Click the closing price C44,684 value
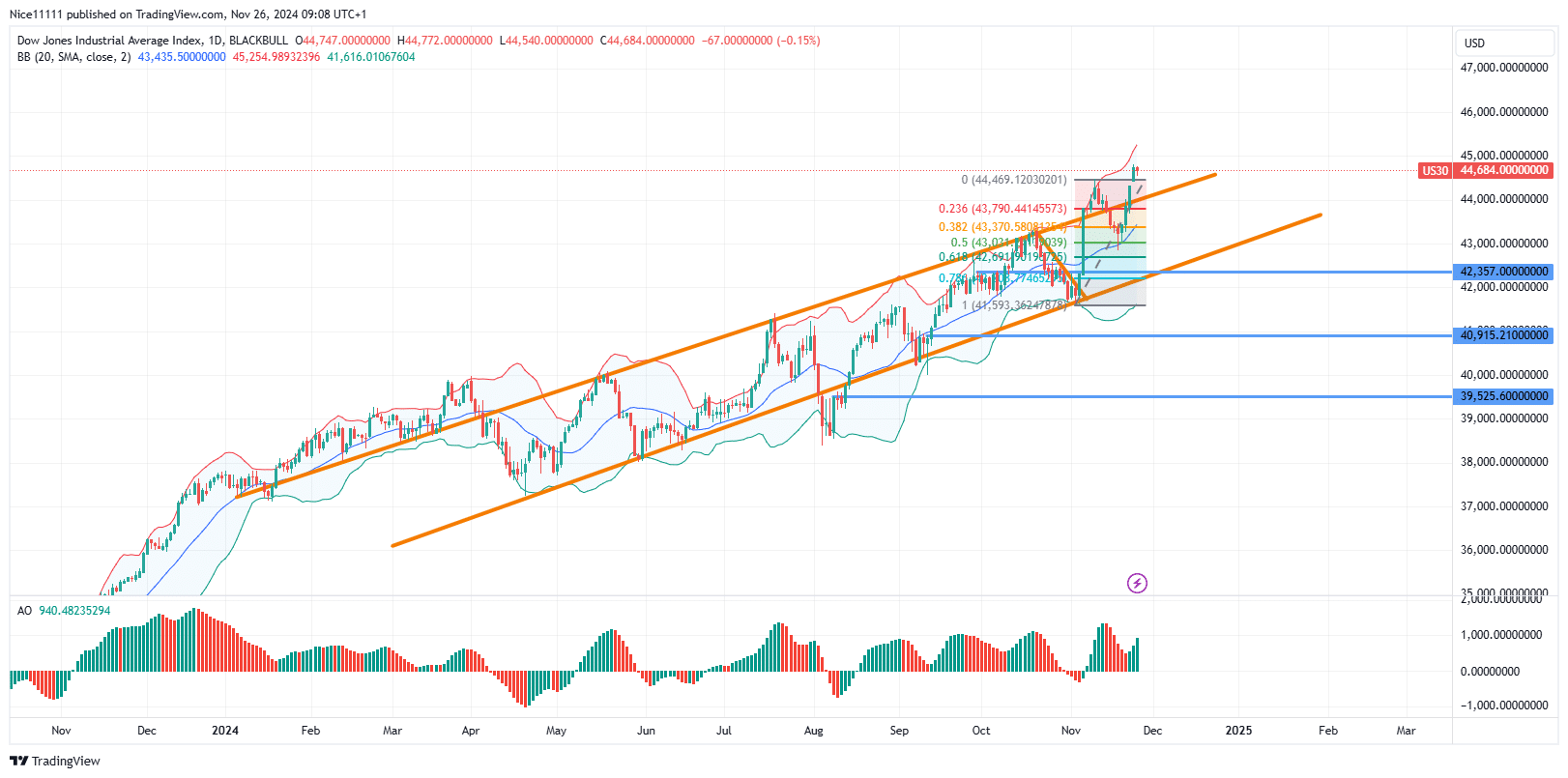Screen dimensions: 1568x778 click(648, 41)
